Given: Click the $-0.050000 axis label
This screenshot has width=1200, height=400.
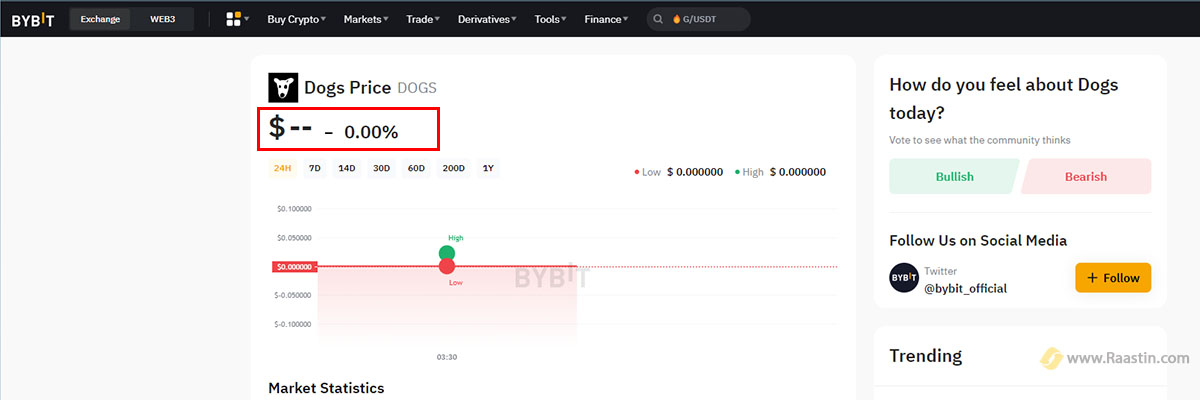Looking at the screenshot, I should [294, 295].
